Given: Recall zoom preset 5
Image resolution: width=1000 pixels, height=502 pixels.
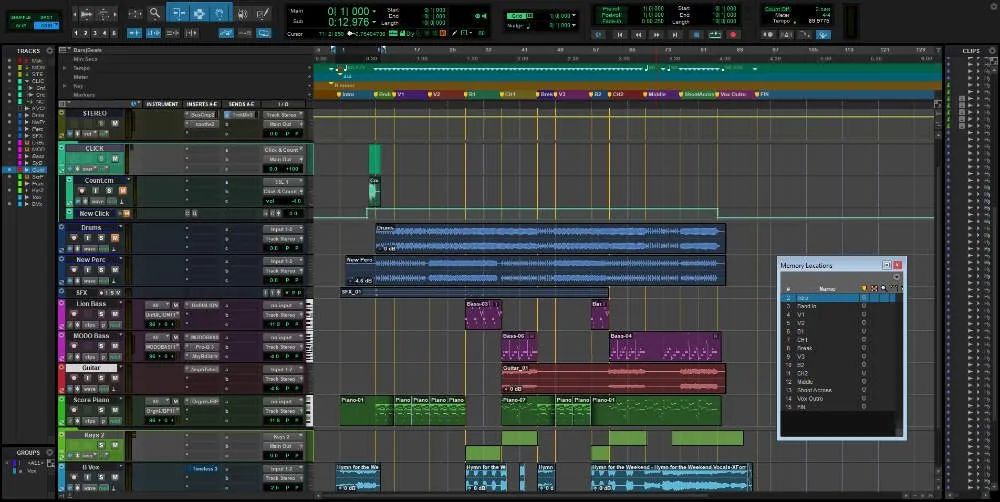Looking at the screenshot, I should pyautogui.click(x=114, y=33).
